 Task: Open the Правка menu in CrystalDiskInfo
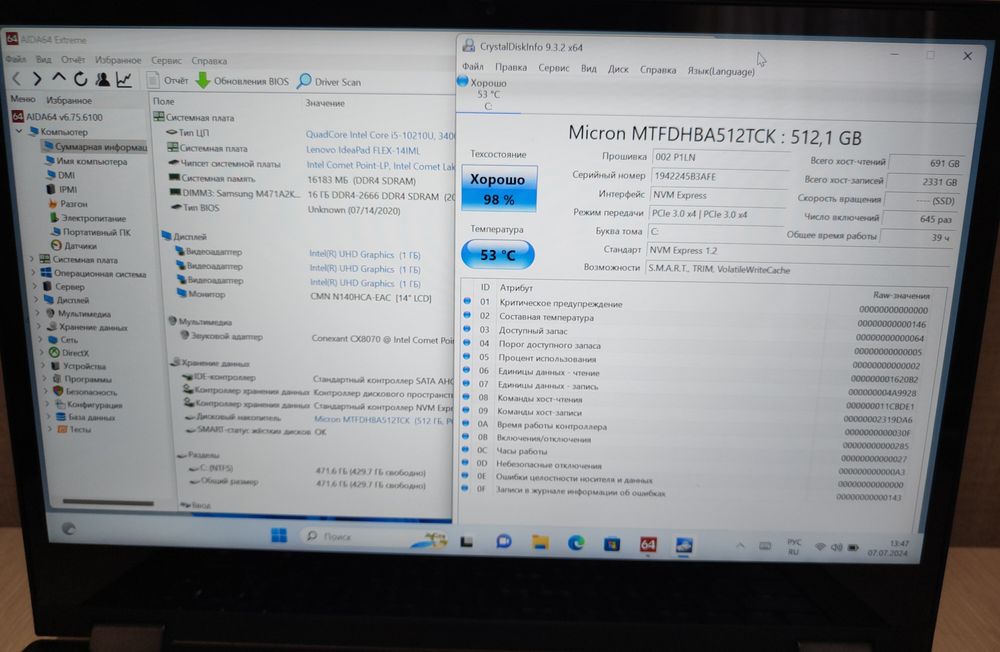tap(511, 67)
